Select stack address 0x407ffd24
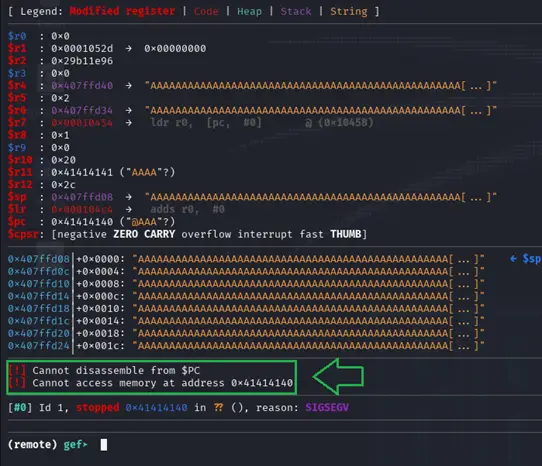Viewport: 542px width, 466px height. (x=38, y=346)
